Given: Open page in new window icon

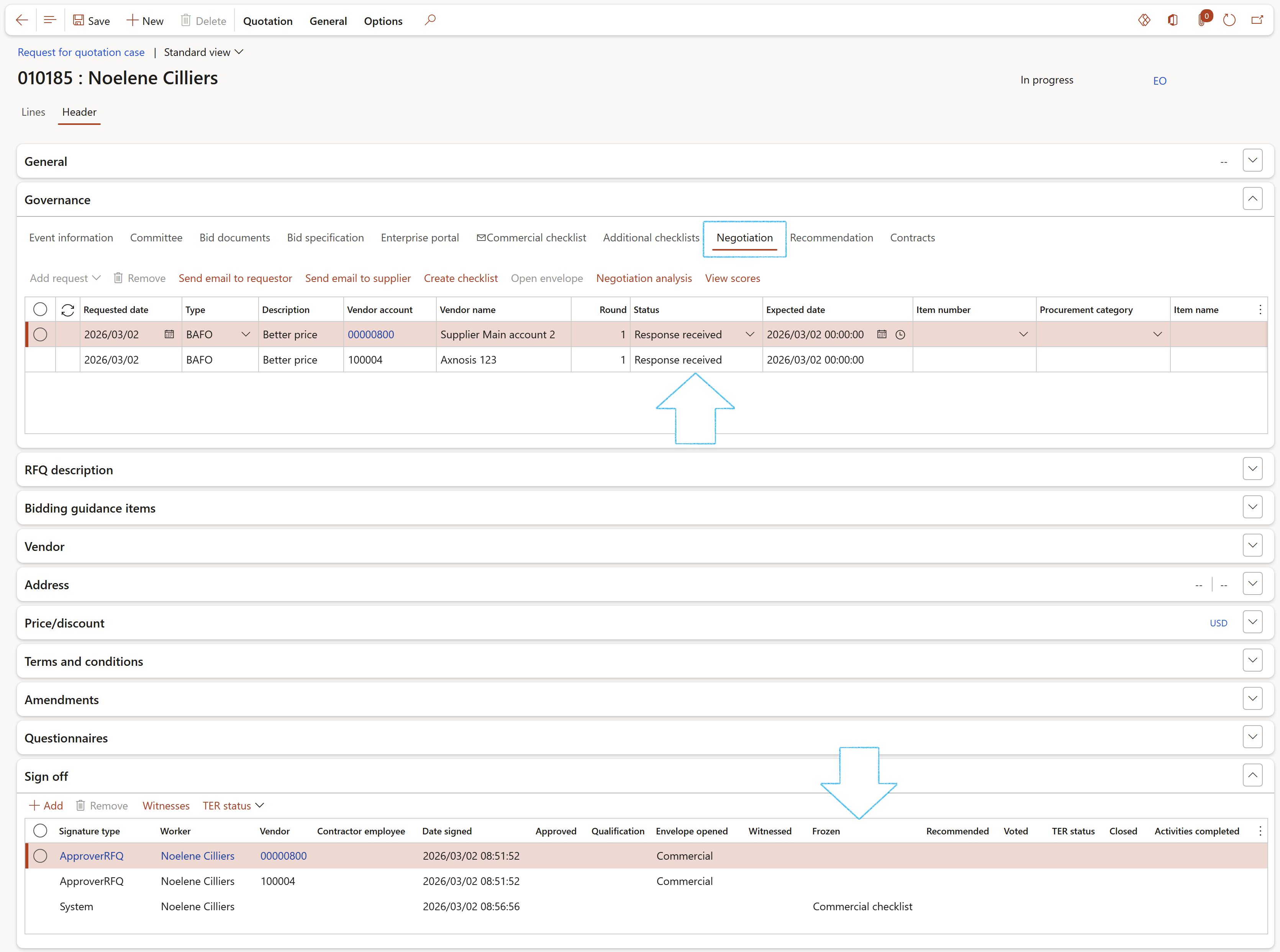Looking at the screenshot, I should pyautogui.click(x=1257, y=21).
